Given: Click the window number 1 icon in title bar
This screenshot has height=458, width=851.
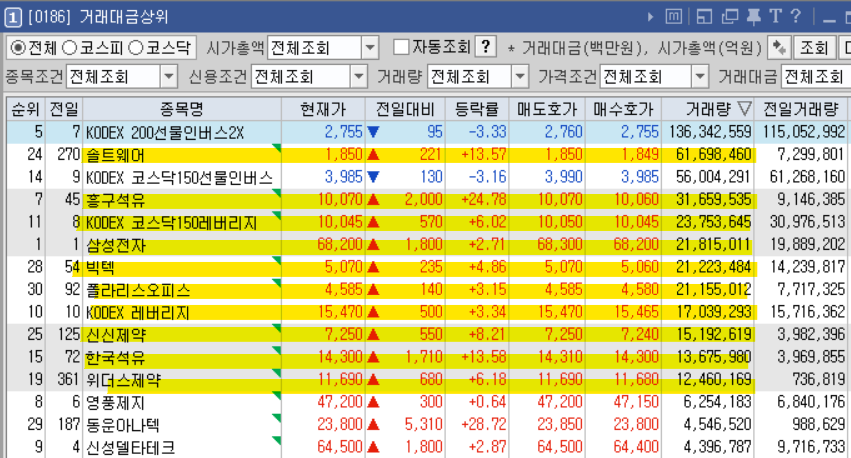Looking at the screenshot, I should point(13,17).
